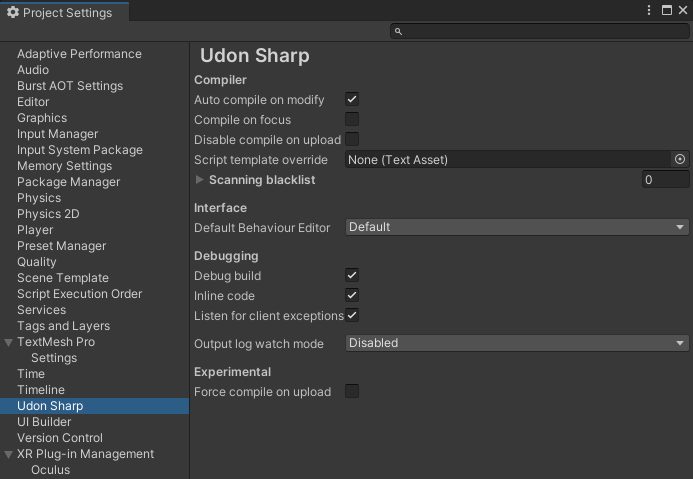
Task: Select Scene Template settings
Action: (x=63, y=278)
